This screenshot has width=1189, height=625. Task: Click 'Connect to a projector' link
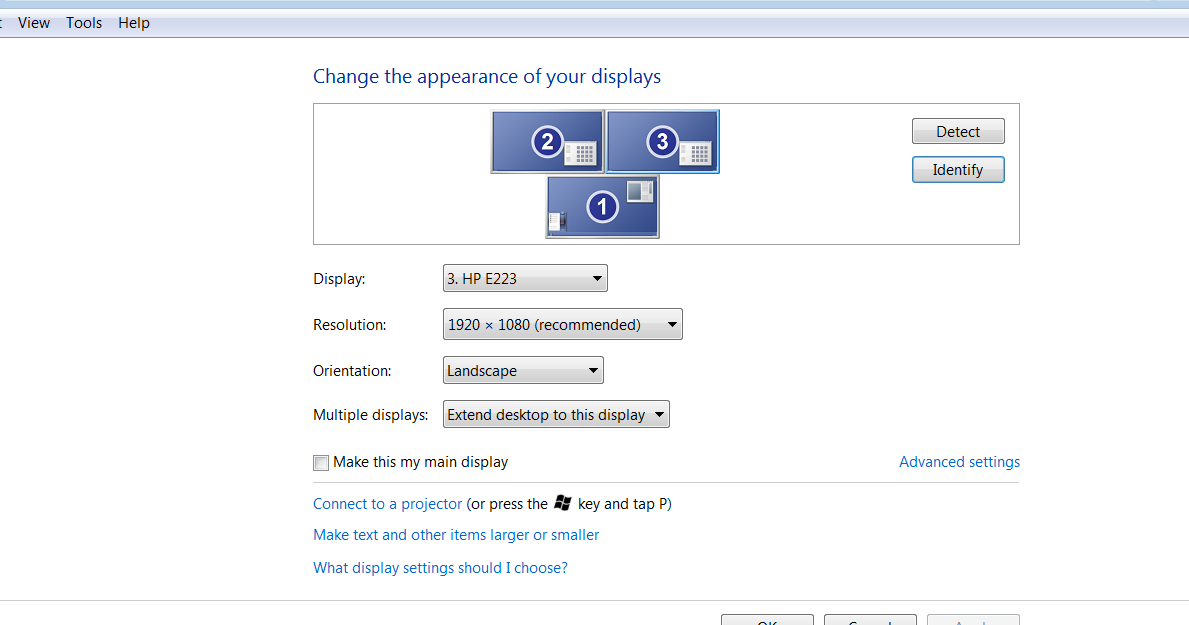coord(387,503)
